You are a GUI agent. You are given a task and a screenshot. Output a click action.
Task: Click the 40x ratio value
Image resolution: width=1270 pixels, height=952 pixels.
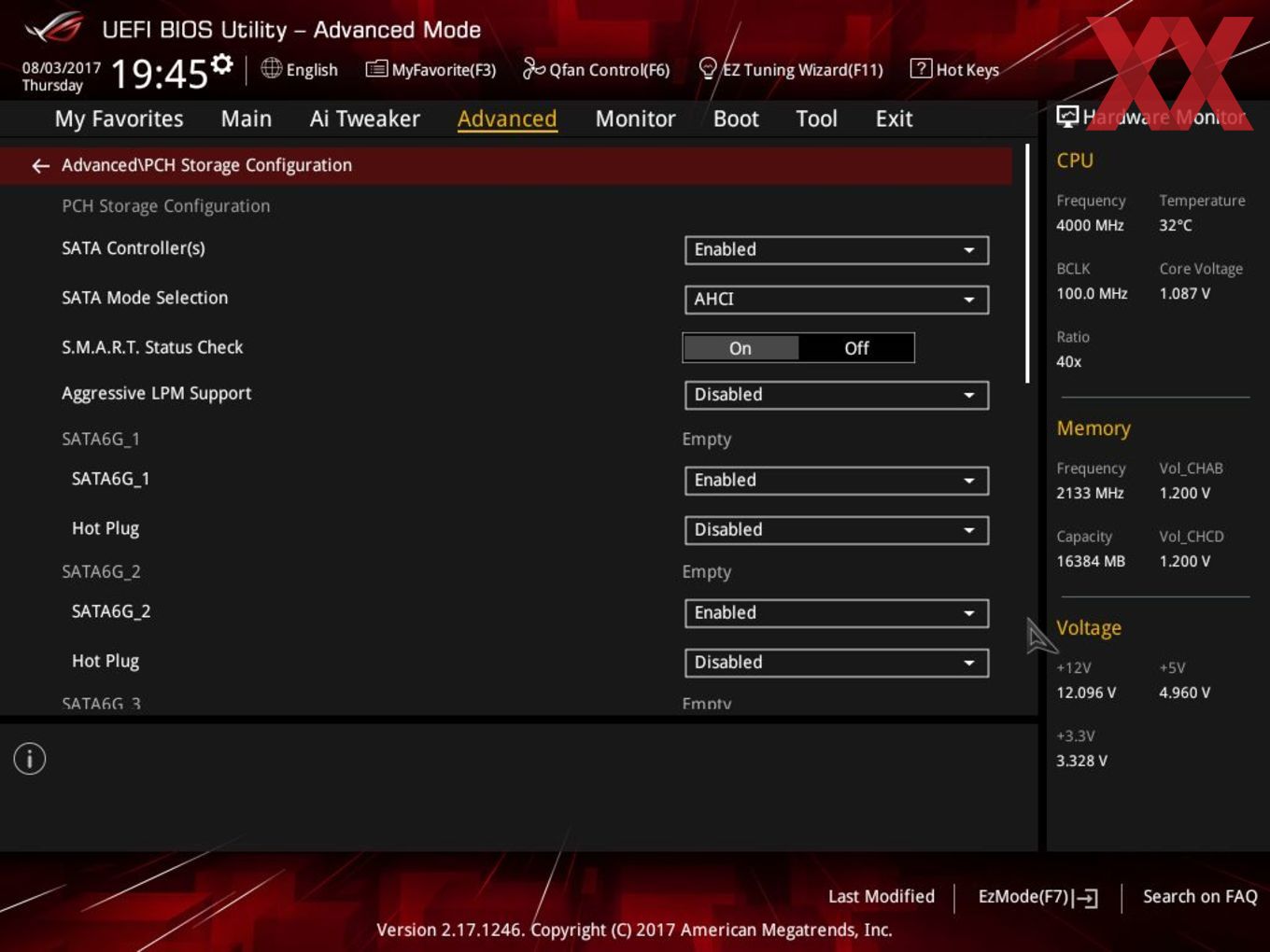click(1068, 361)
